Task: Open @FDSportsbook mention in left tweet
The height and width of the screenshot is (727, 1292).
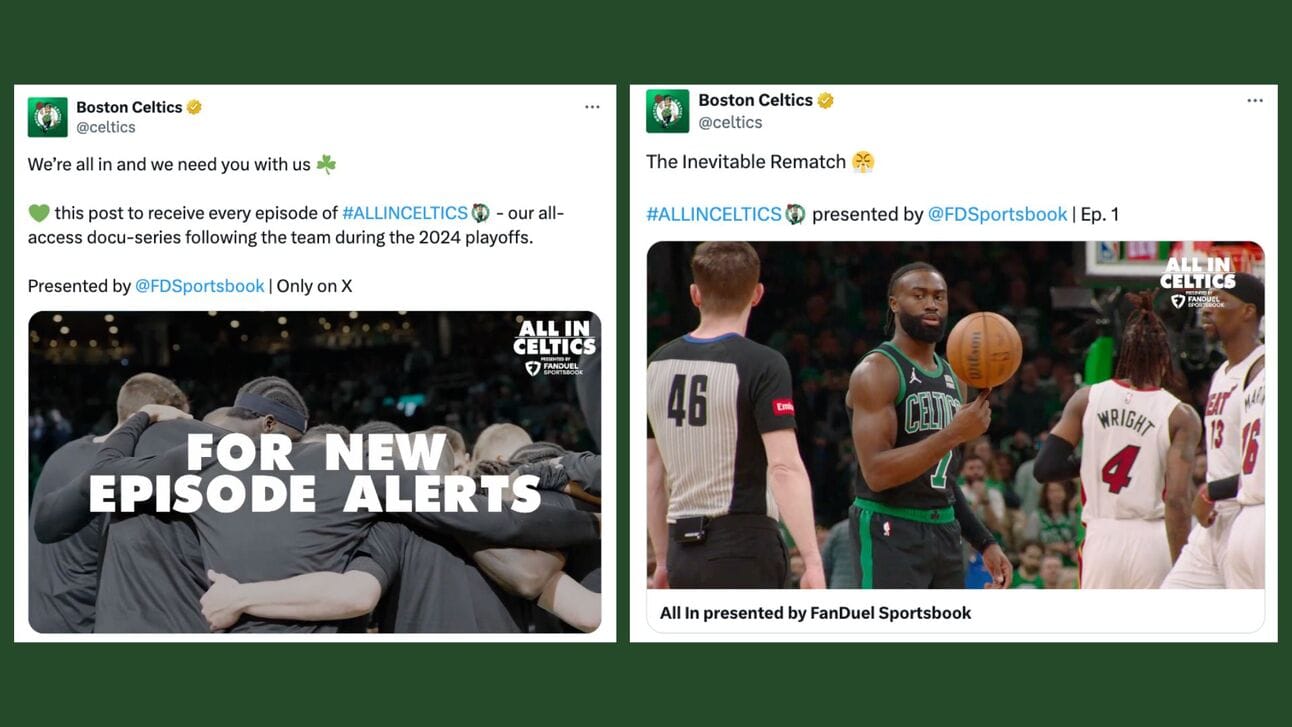Action: point(200,286)
